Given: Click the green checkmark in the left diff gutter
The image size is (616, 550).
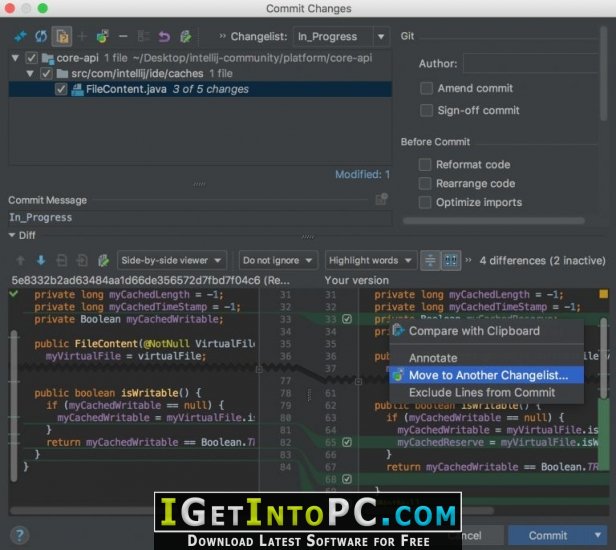Looking at the screenshot, I should [x=14, y=293].
